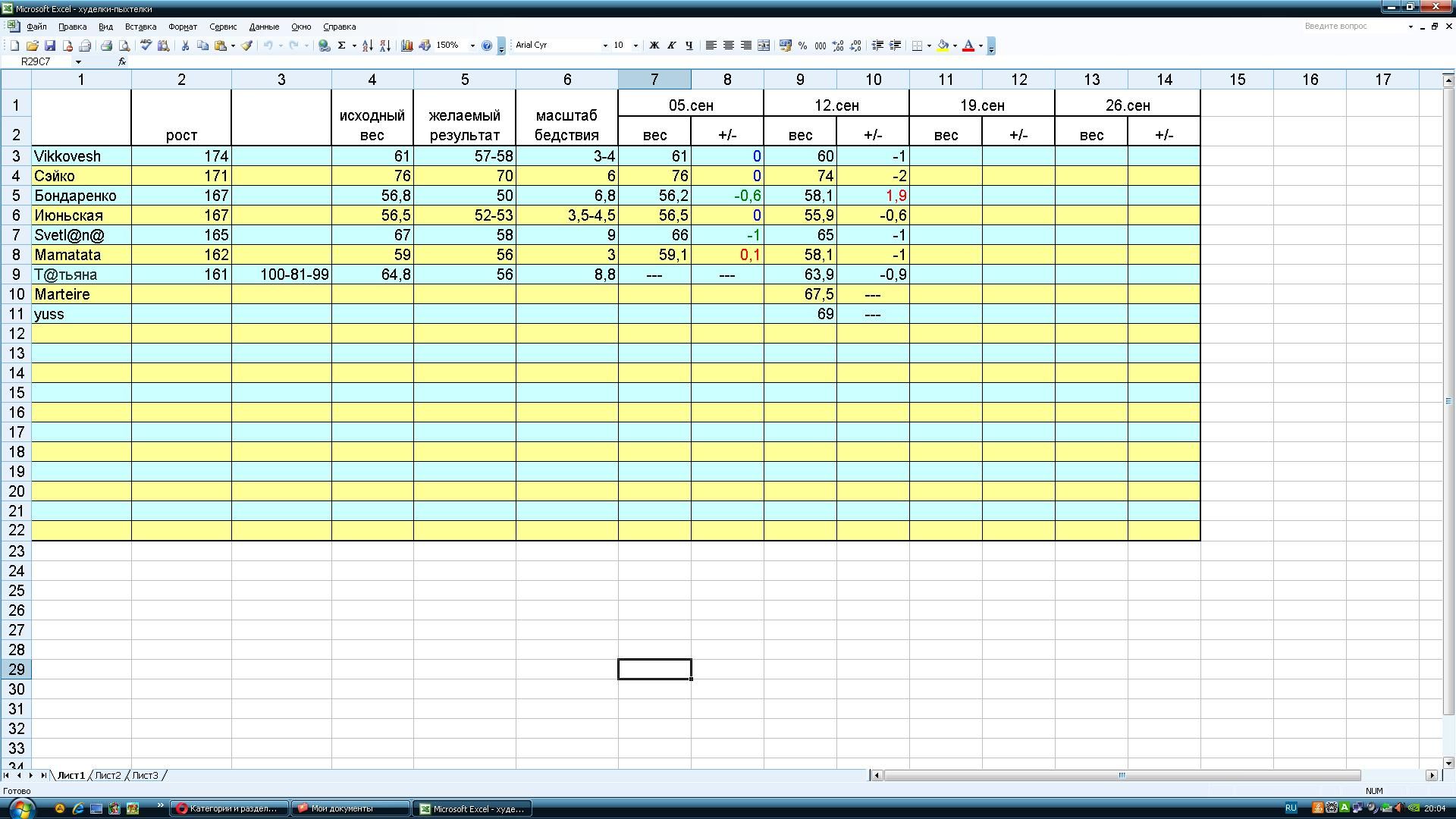Toggle italic К formatting
Screen dimensions: 1456x819
click(671, 45)
